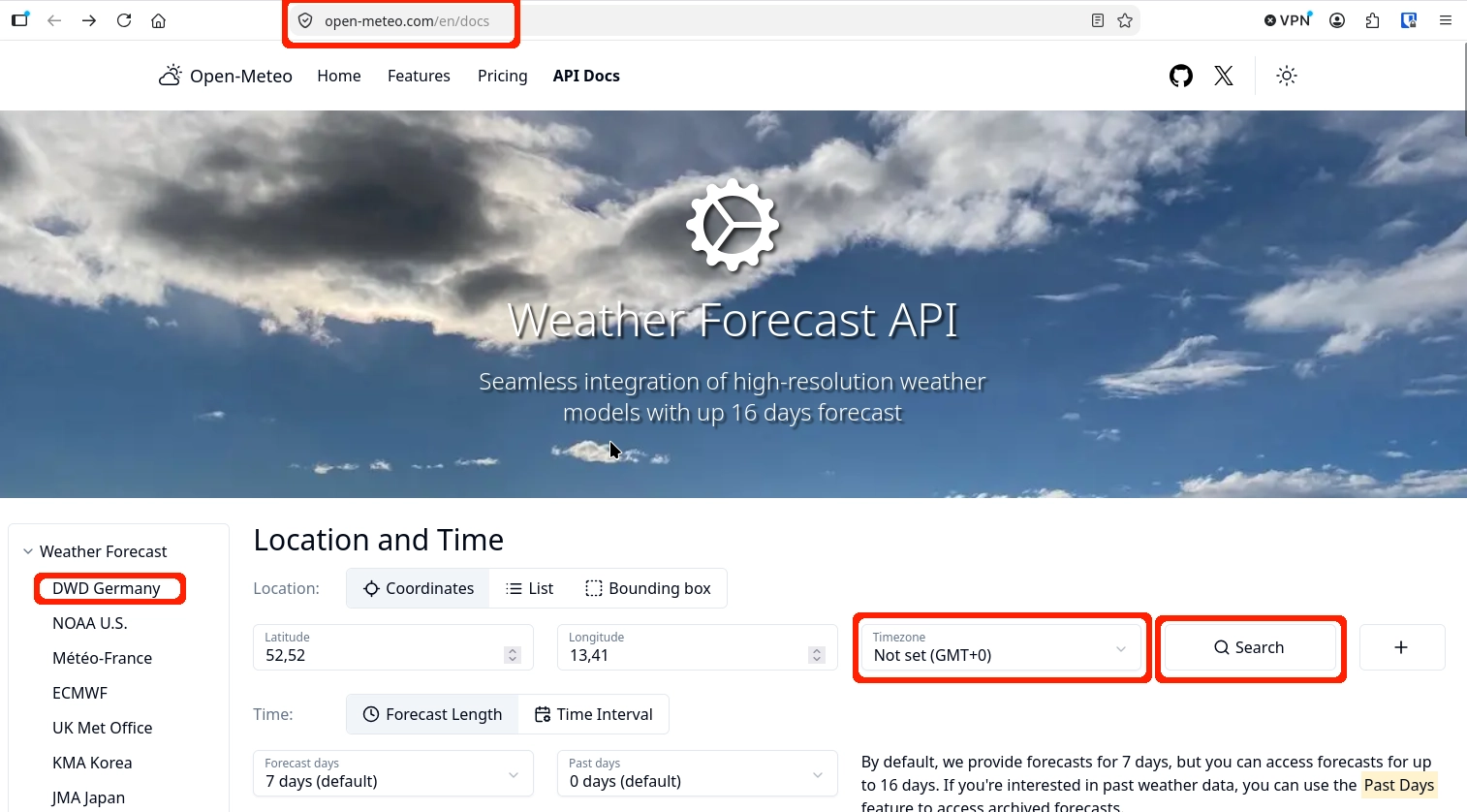The width and height of the screenshot is (1467, 812).
Task: Select the Coordinates location mode
Action: (419, 588)
